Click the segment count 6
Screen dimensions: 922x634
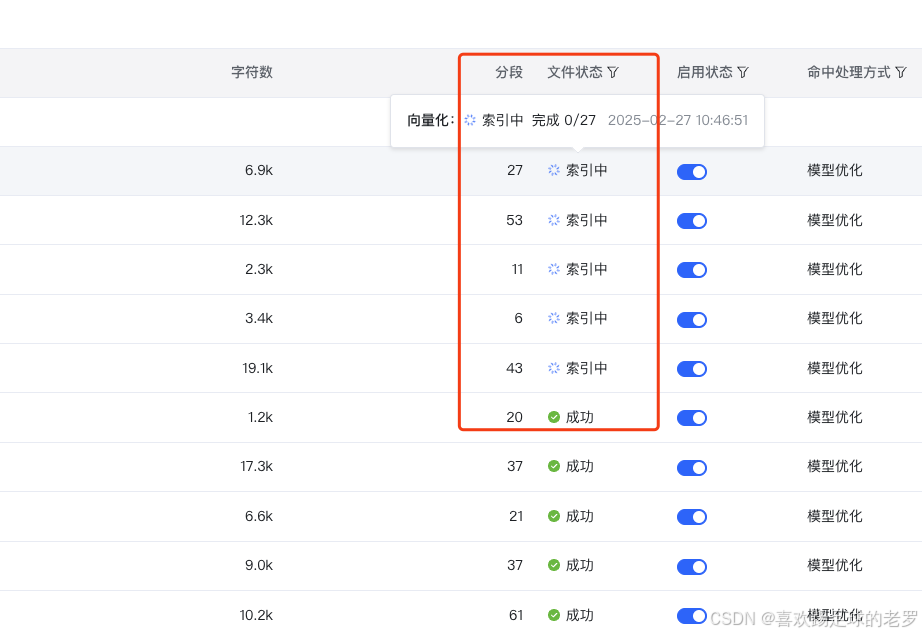(x=519, y=318)
